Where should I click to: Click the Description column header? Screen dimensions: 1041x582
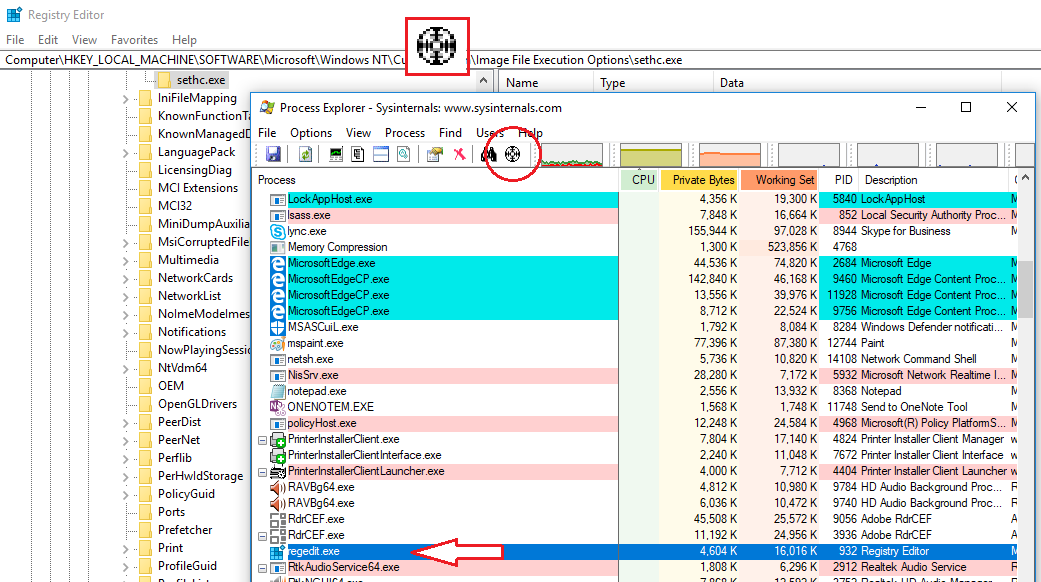(934, 180)
